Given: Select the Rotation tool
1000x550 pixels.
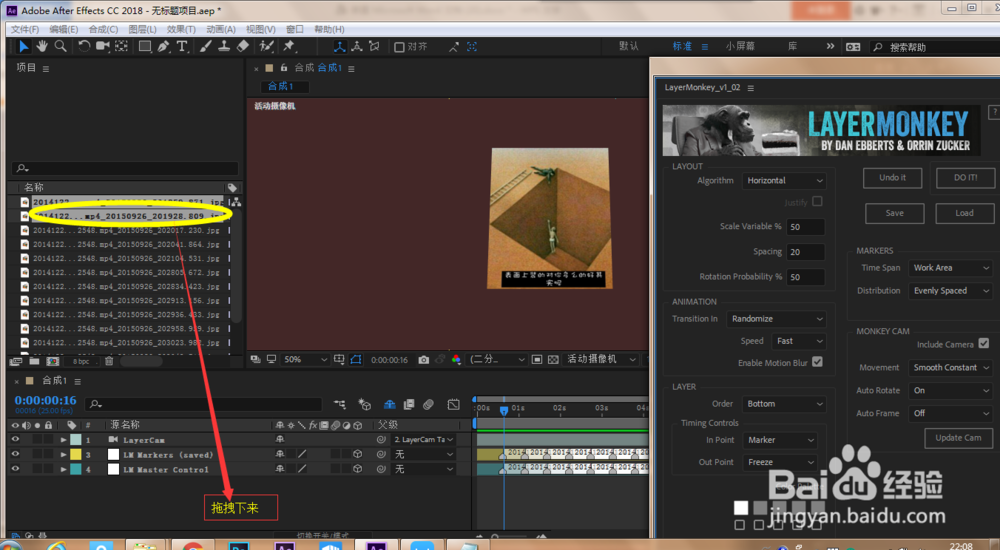Looking at the screenshot, I should click(x=84, y=47).
